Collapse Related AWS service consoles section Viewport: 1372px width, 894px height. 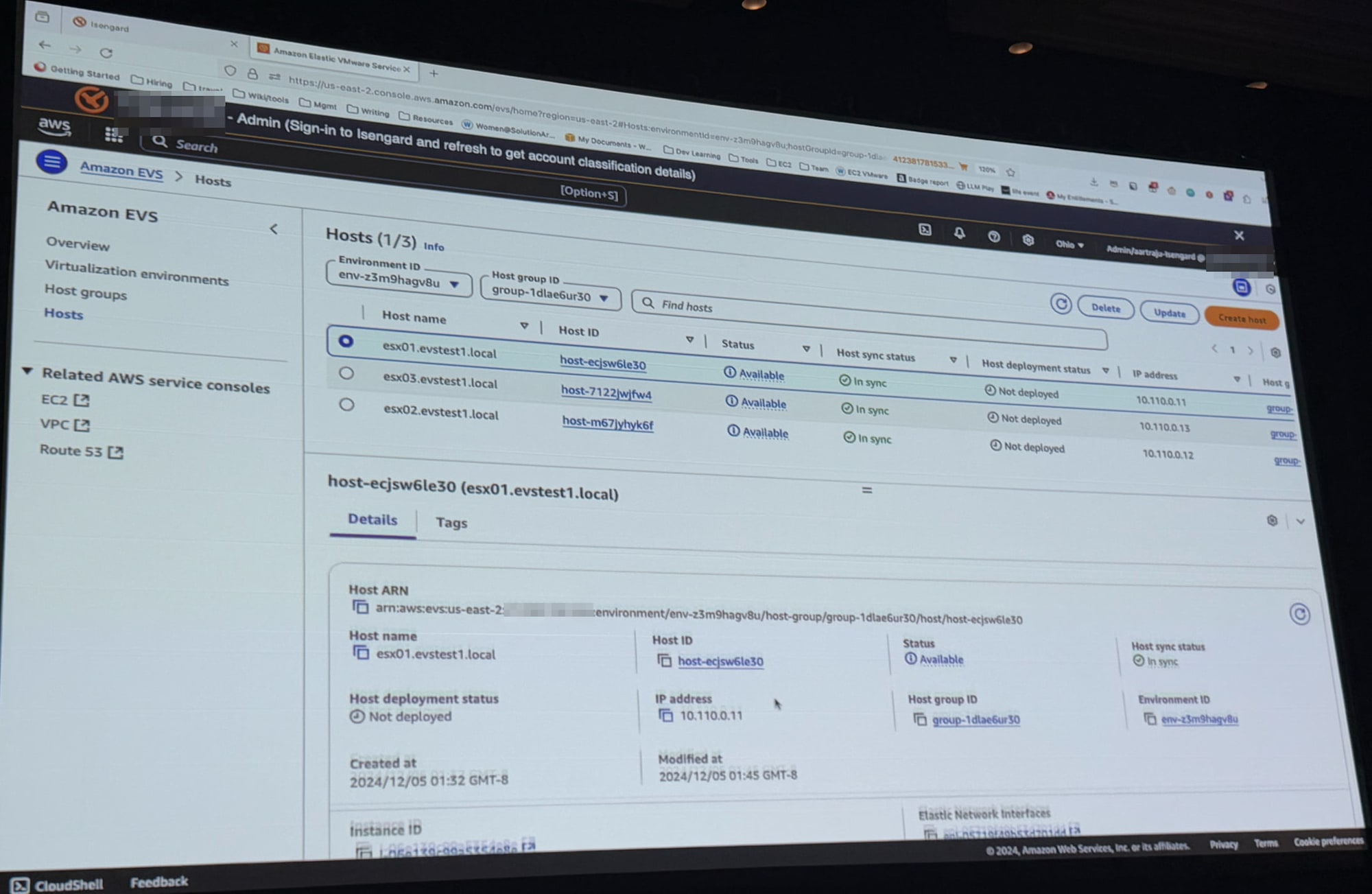pos(27,371)
